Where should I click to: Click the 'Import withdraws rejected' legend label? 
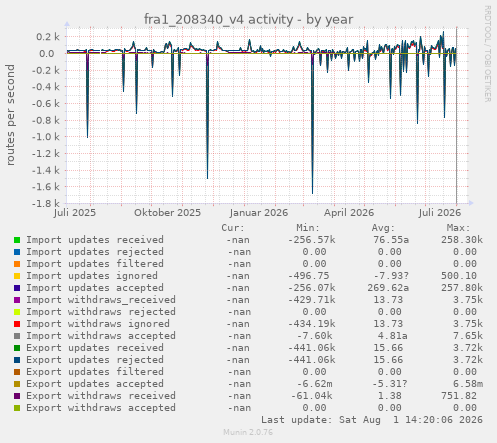point(101,312)
